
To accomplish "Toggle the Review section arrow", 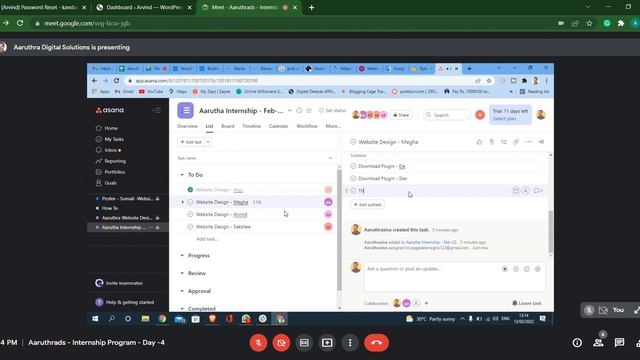I will pos(182,273).
